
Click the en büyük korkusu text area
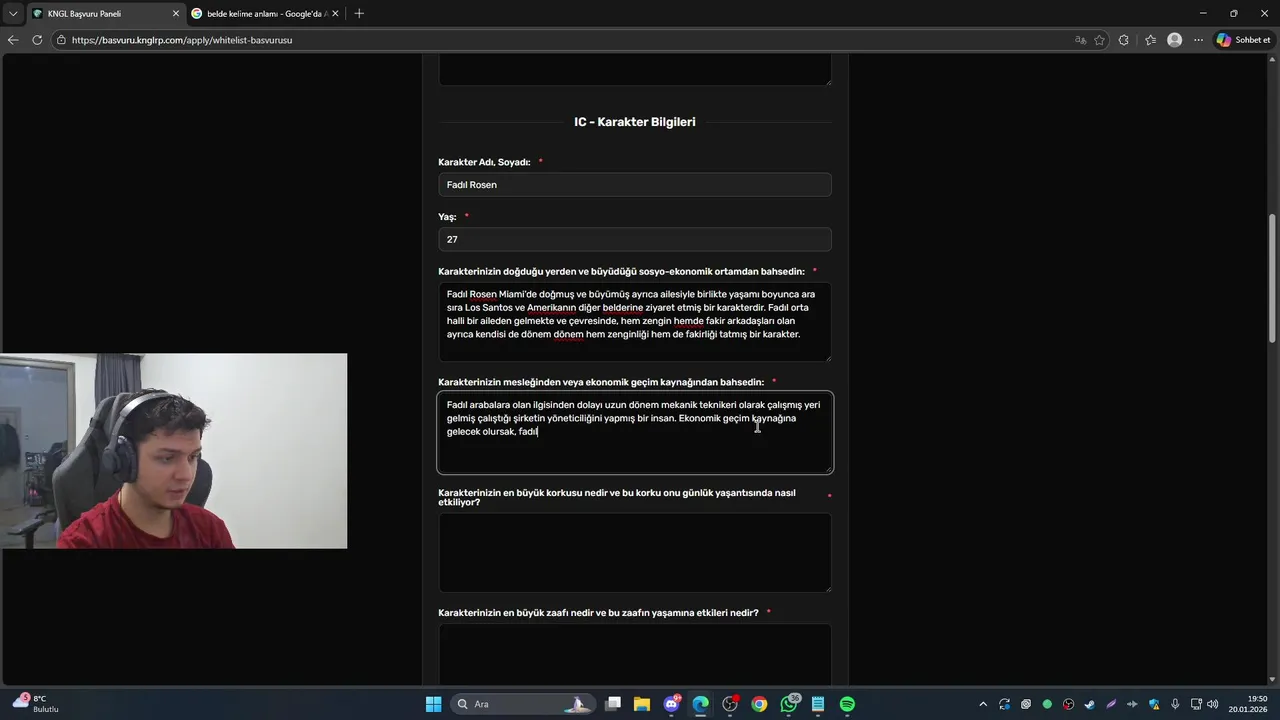635,553
